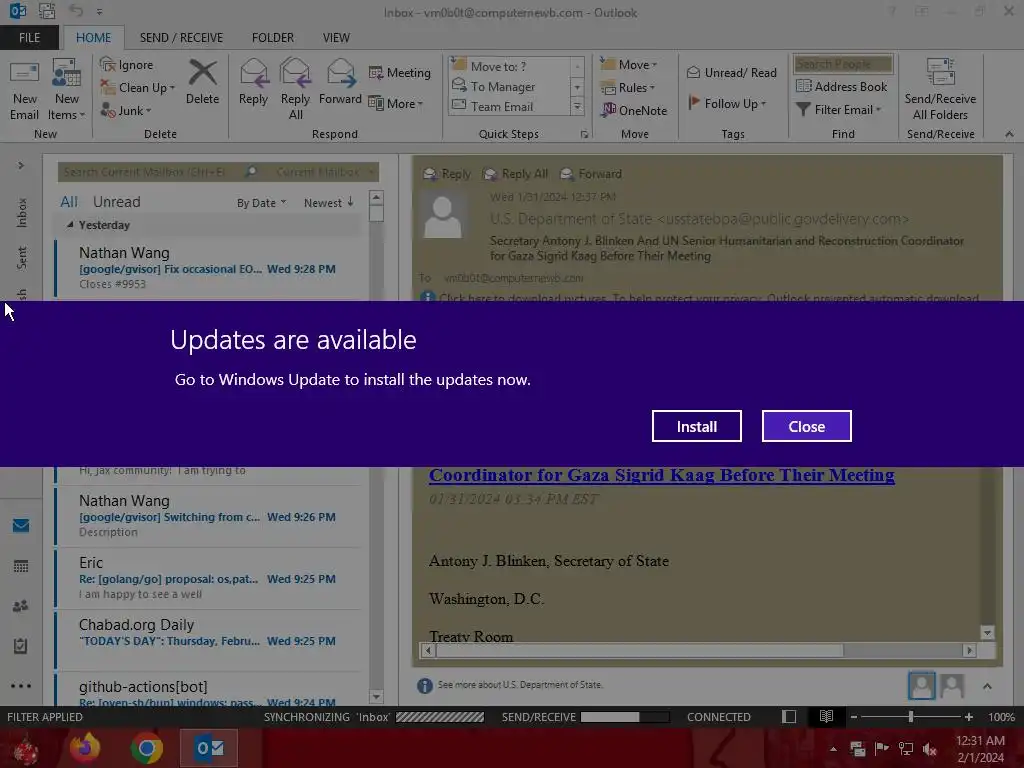Click the Install button in the update banner
Screen dimensions: 1024x768
tap(696, 426)
